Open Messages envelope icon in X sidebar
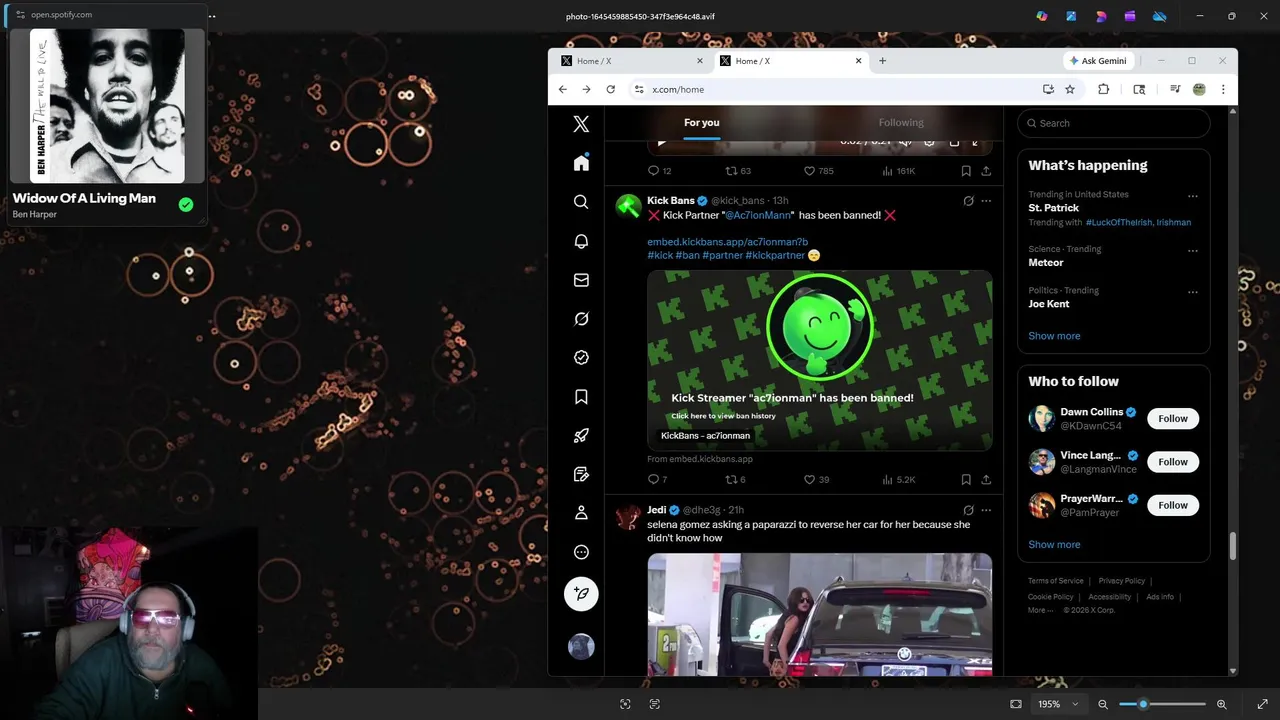 pos(581,280)
